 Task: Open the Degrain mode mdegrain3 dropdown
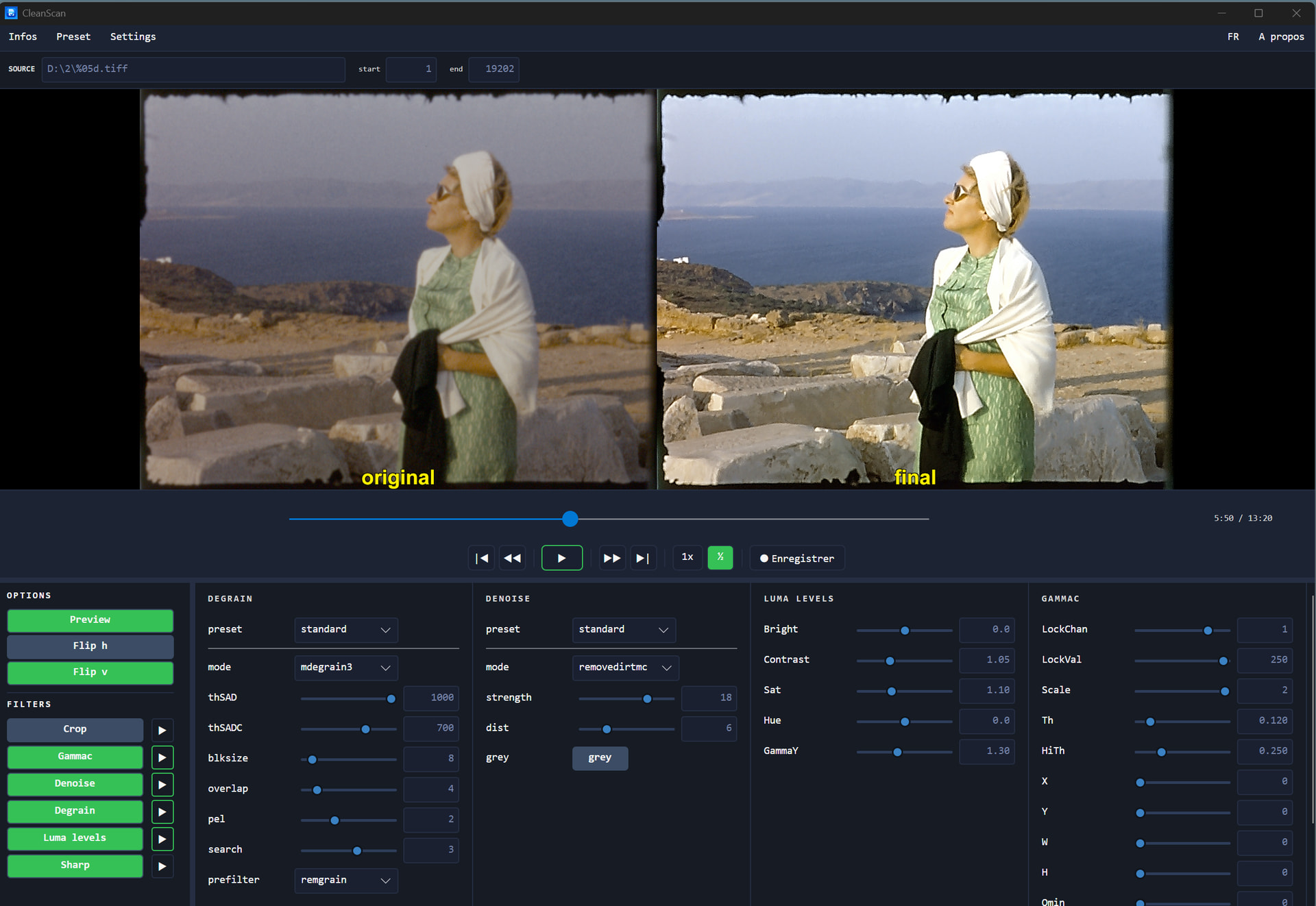tap(345, 667)
